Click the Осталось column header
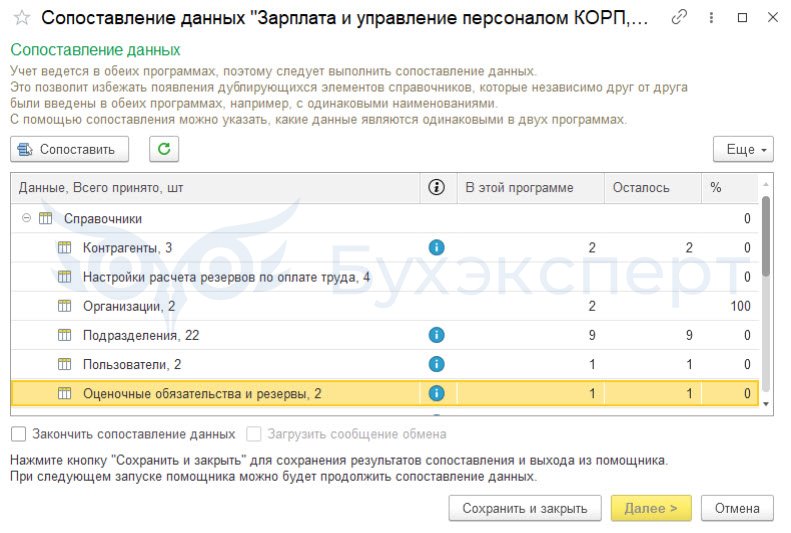791x533 pixels. tap(653, 188)
